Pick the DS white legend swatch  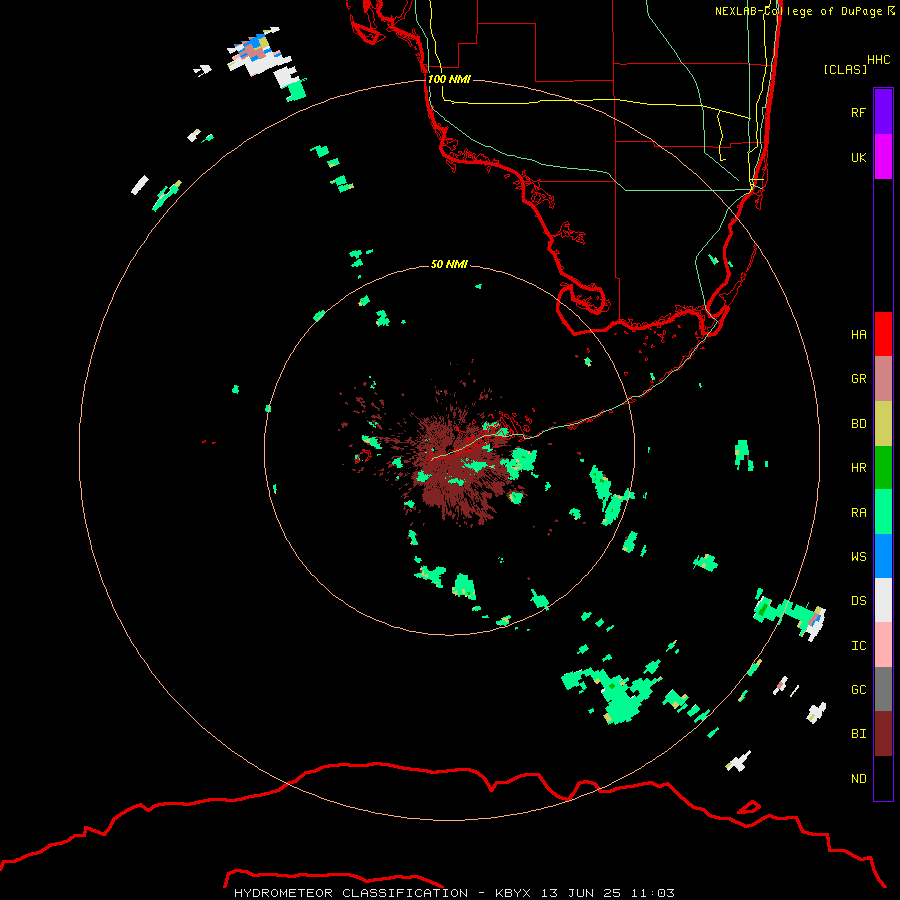pyautogui.click(x=883, y=600)
